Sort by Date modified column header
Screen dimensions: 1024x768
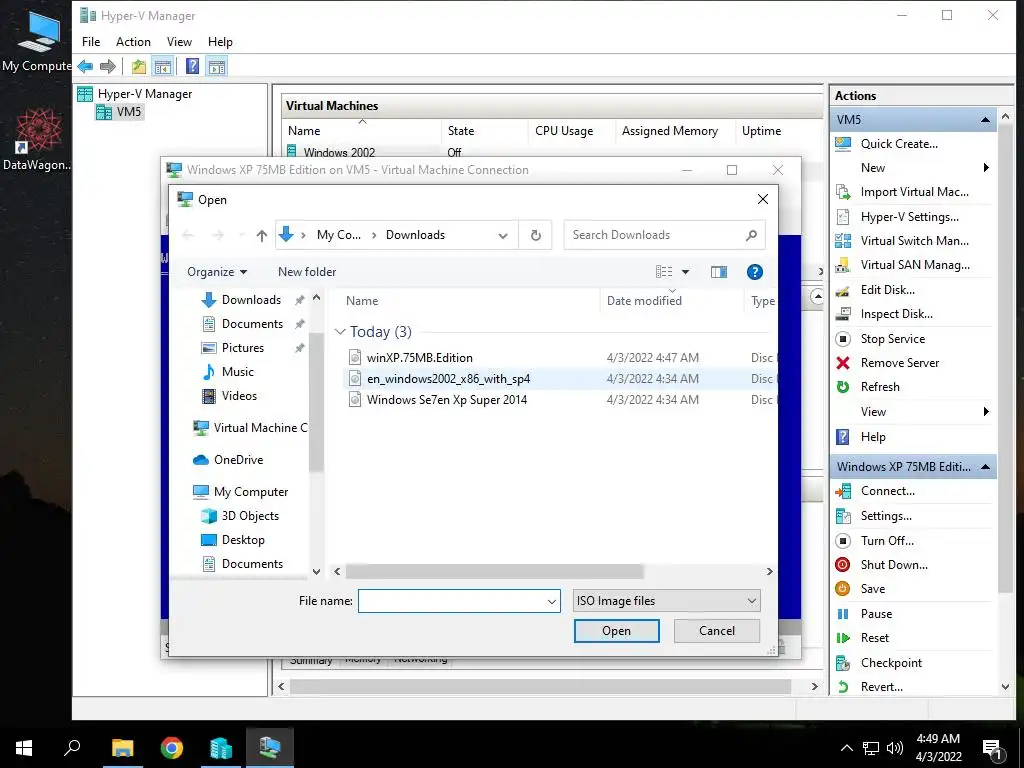tap(644, 301)
